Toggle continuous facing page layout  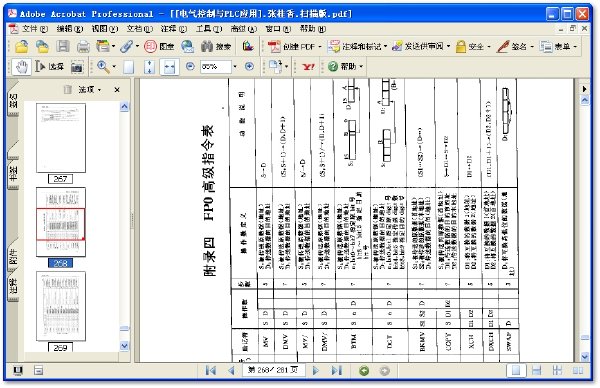(x=578, y=370)
